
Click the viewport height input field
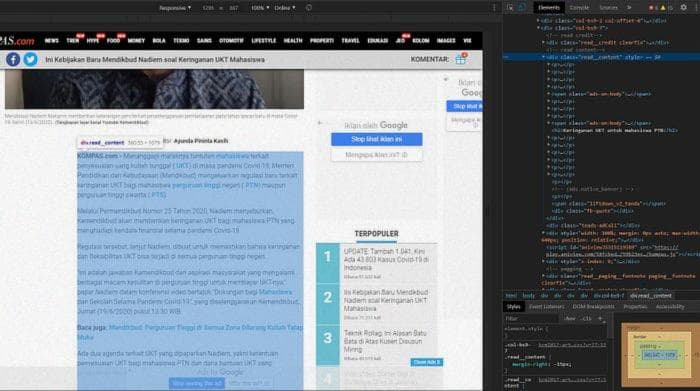click(x=233, y=8)
